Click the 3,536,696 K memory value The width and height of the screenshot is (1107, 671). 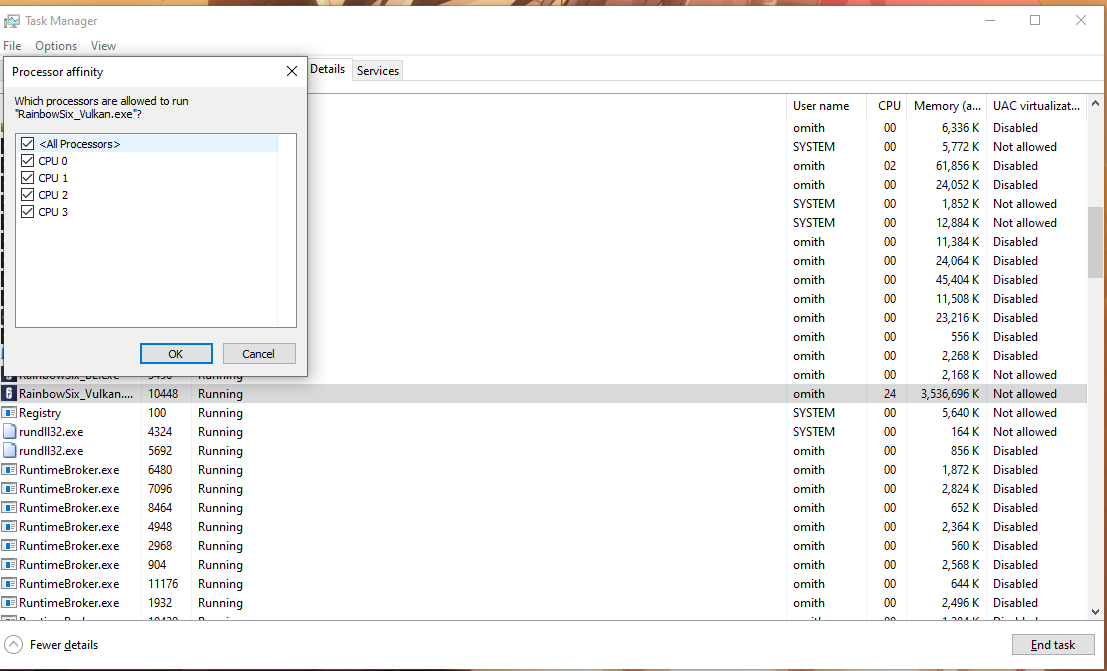pos(950,394)
